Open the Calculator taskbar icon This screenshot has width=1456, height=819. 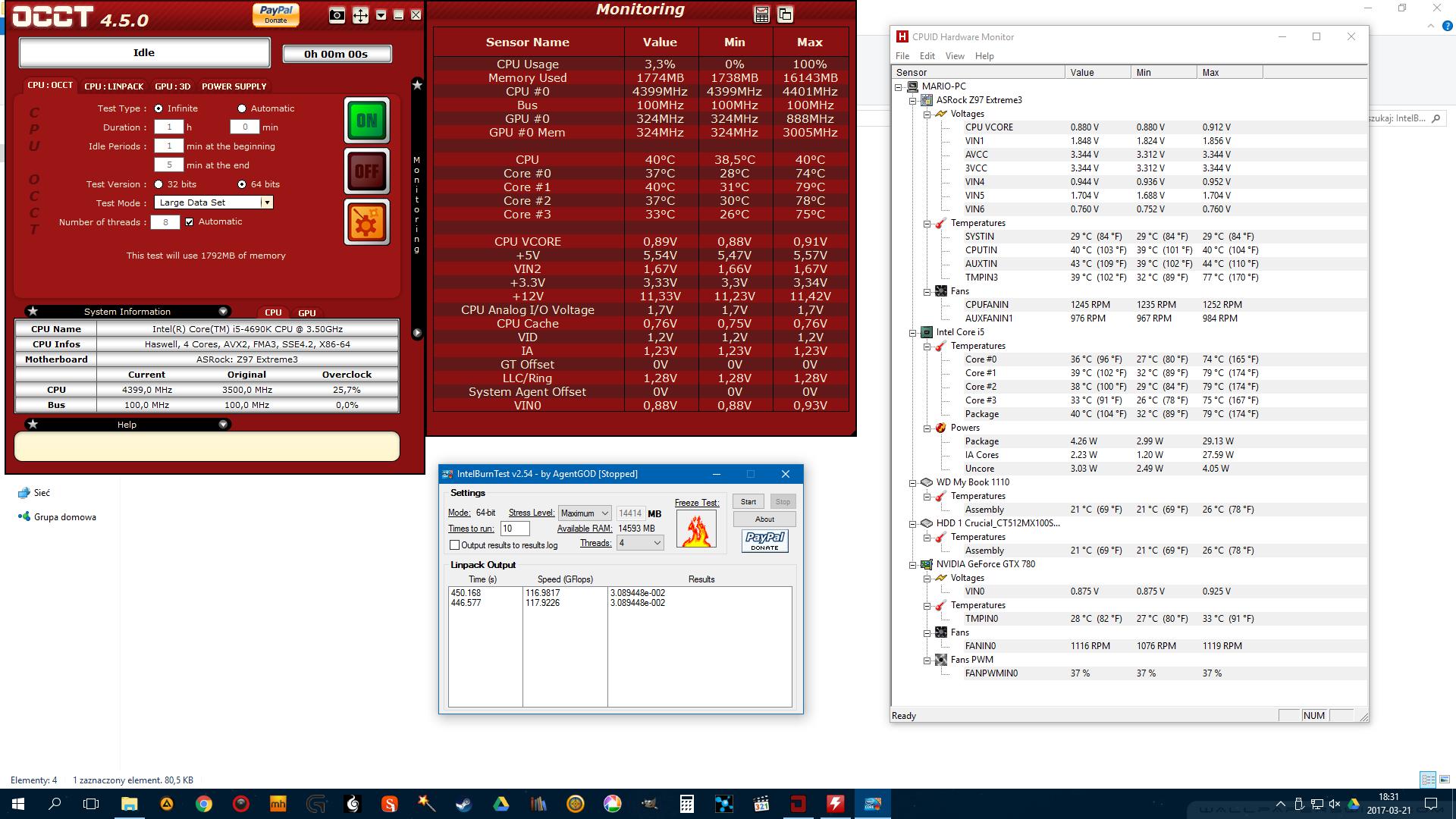pos(686,804)
